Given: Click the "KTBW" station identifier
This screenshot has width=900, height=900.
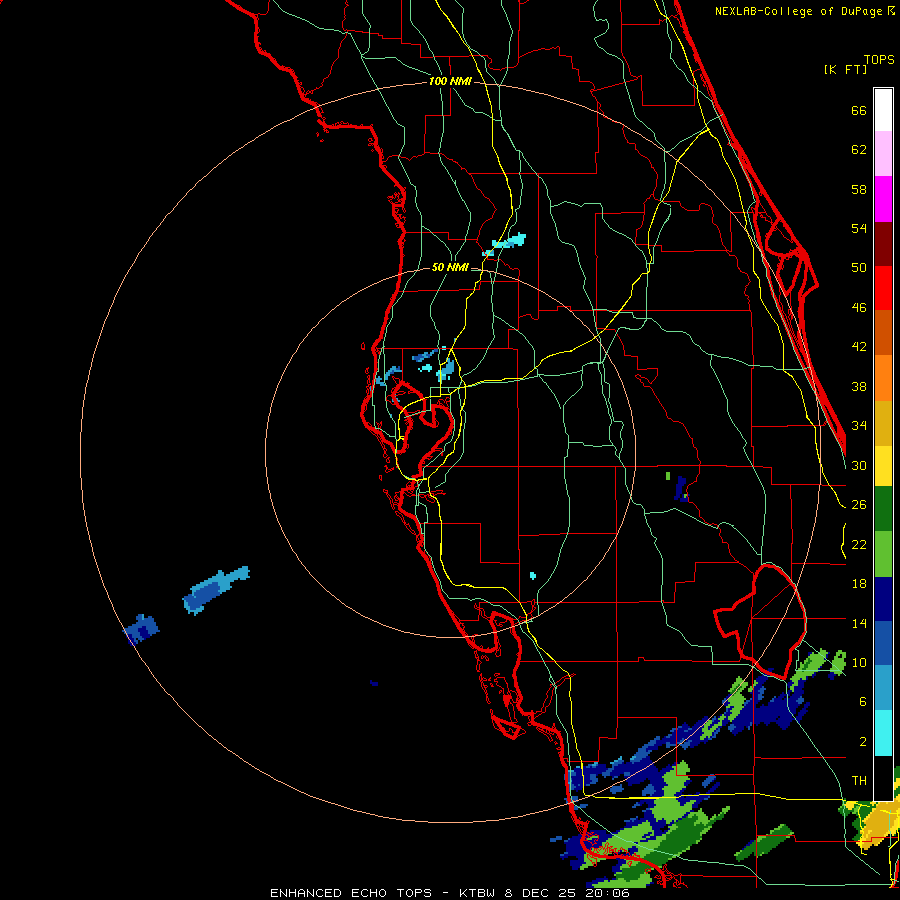Looking at the screenshot, I should tap(479, 893).
